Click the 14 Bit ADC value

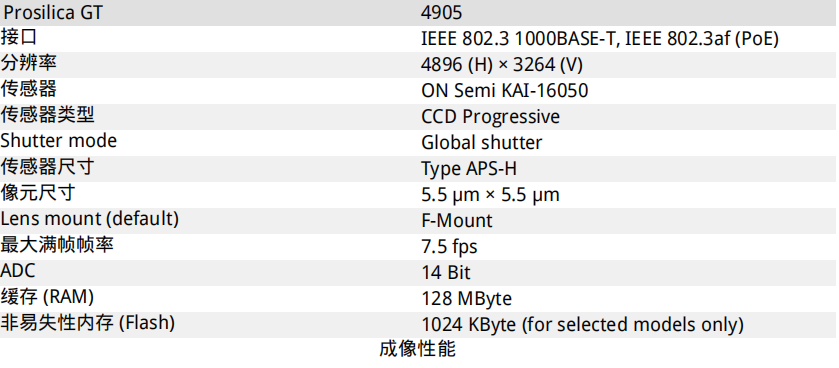tap(446, 272)
